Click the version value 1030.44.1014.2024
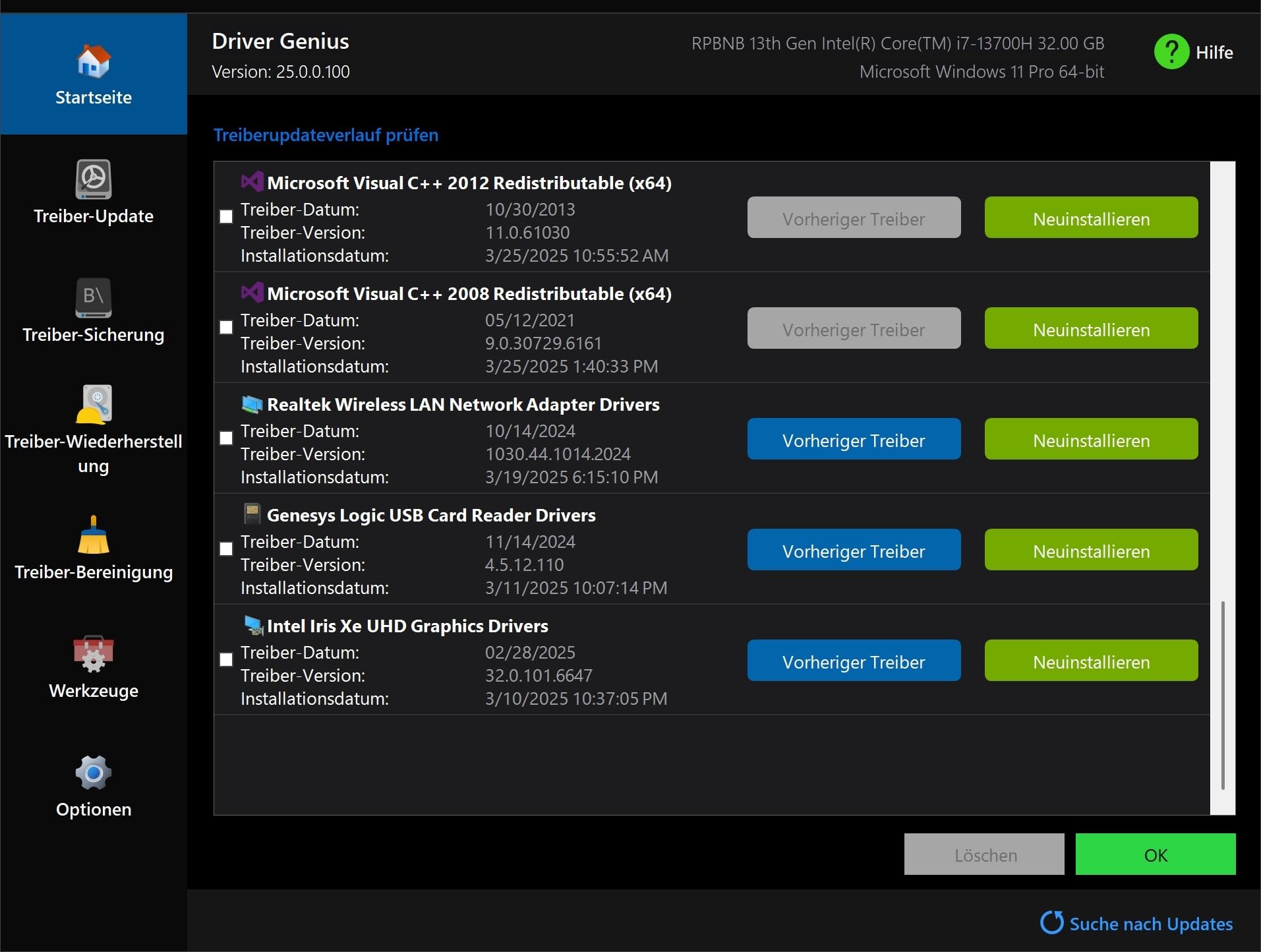 [x=558, y=454]
